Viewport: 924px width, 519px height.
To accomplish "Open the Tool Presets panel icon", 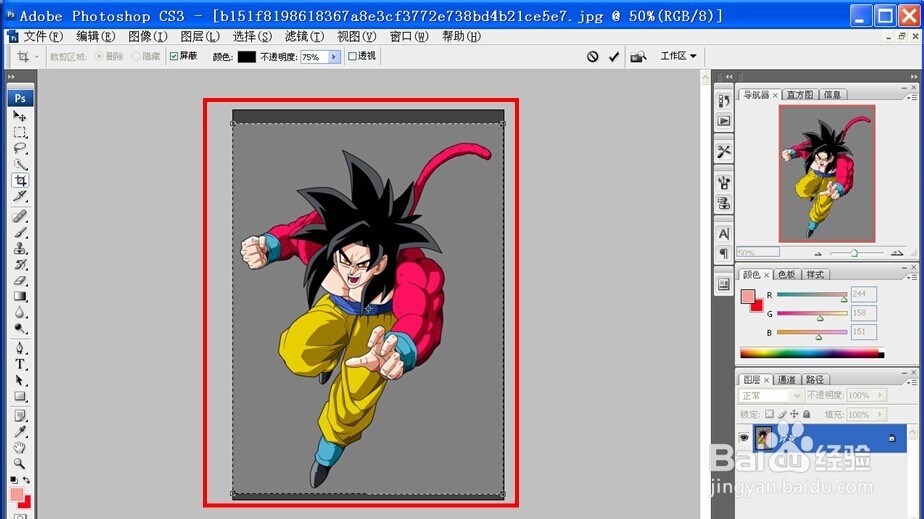I will point(724,151).
